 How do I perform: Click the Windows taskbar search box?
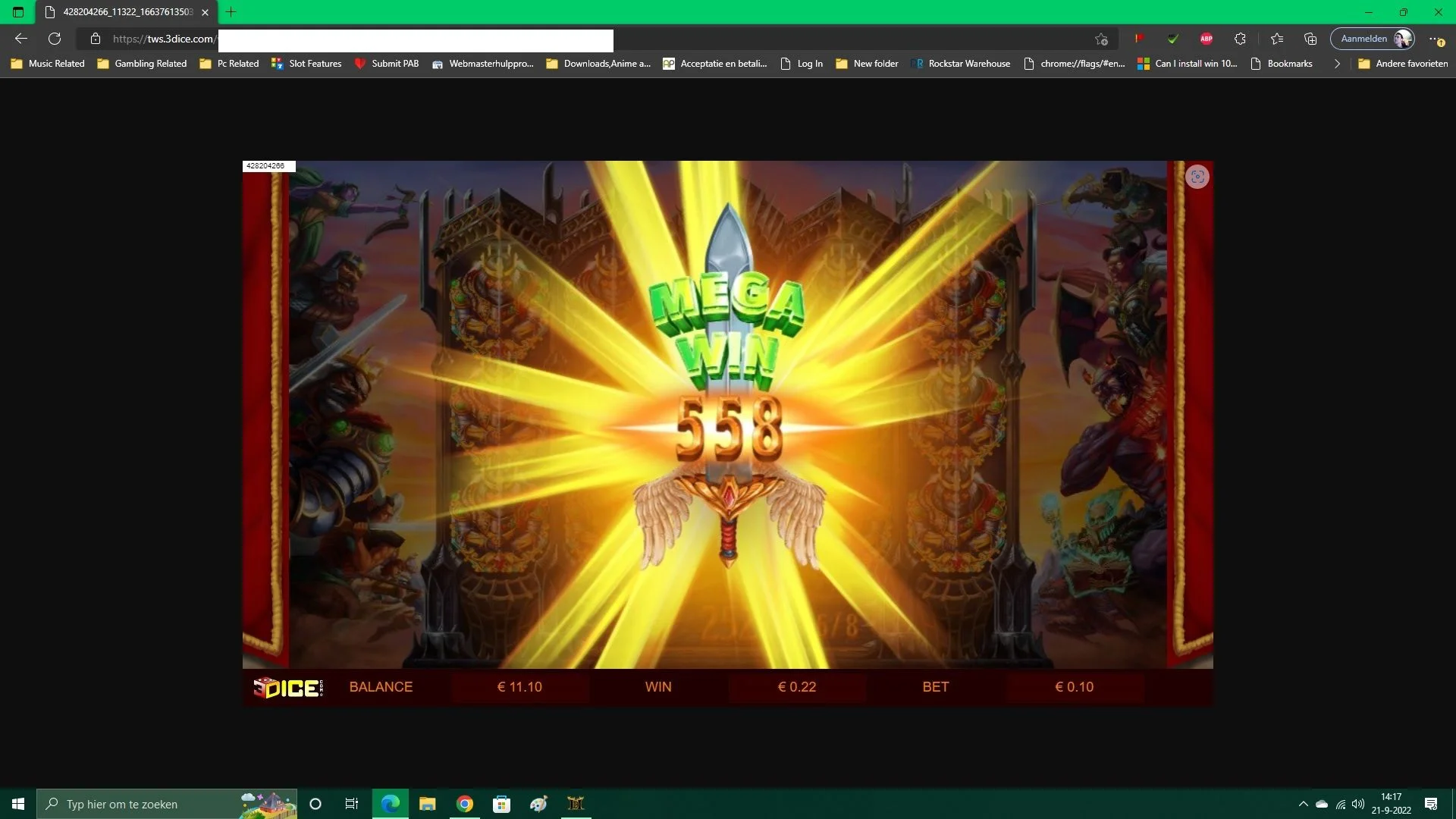tap(167, 804)
